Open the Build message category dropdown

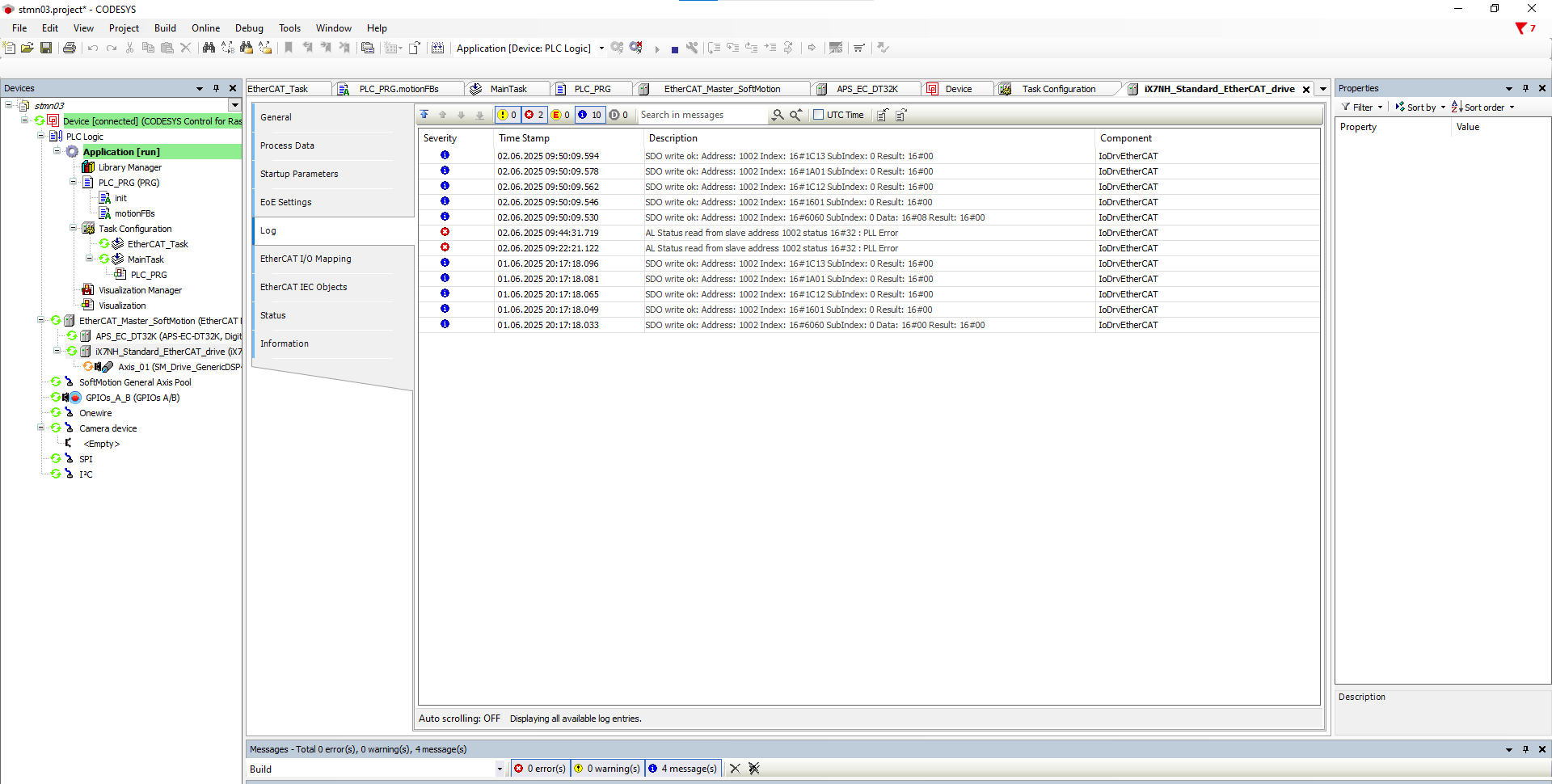(x=500, y=769)
